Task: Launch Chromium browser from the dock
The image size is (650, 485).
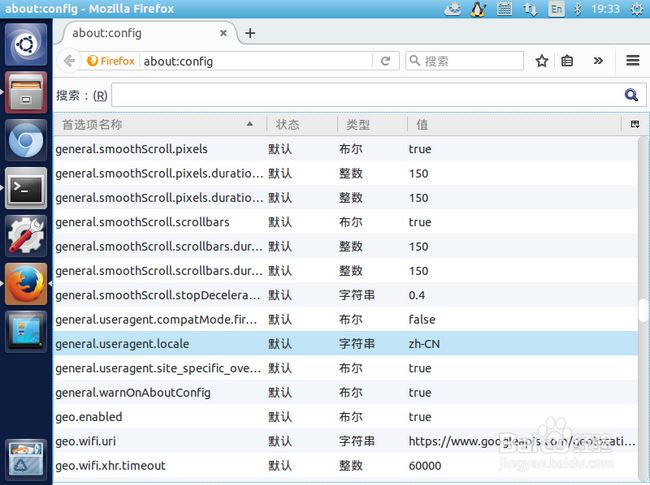Action: [x=26, y=140]
